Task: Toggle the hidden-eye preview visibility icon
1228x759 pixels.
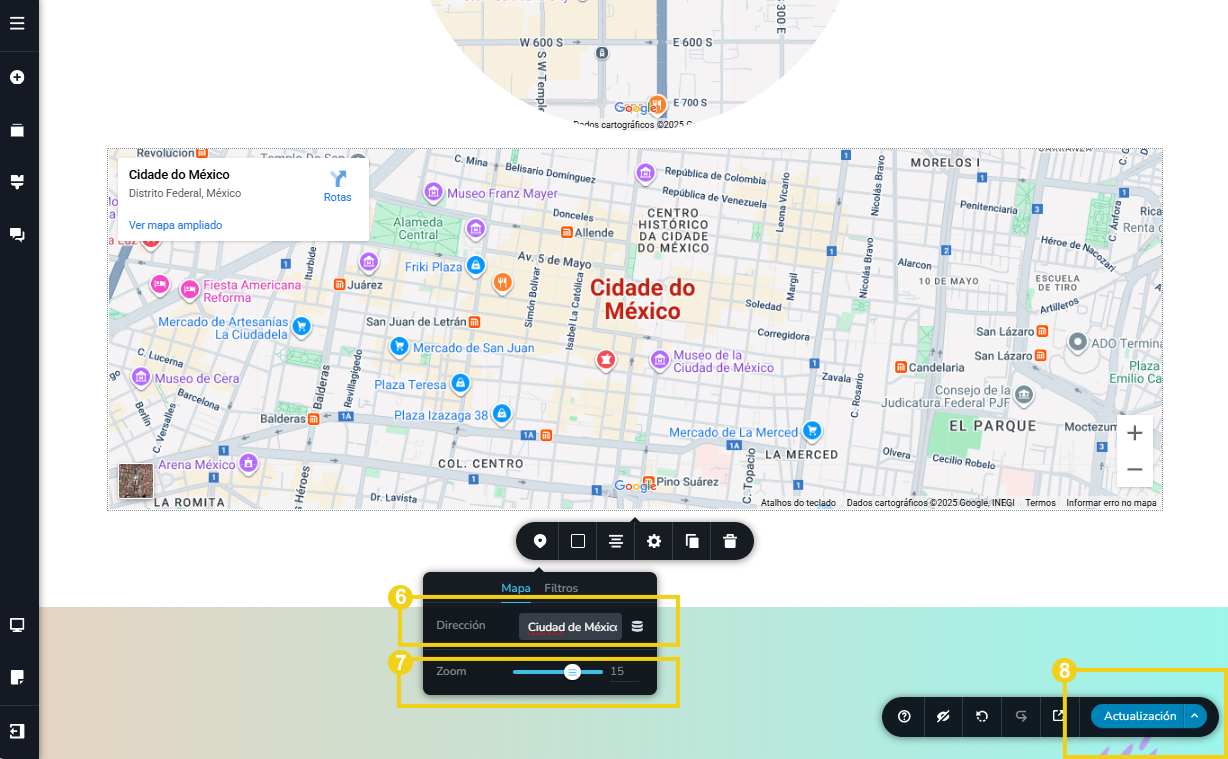Action: pyautogui.click(x=943, y=716)
